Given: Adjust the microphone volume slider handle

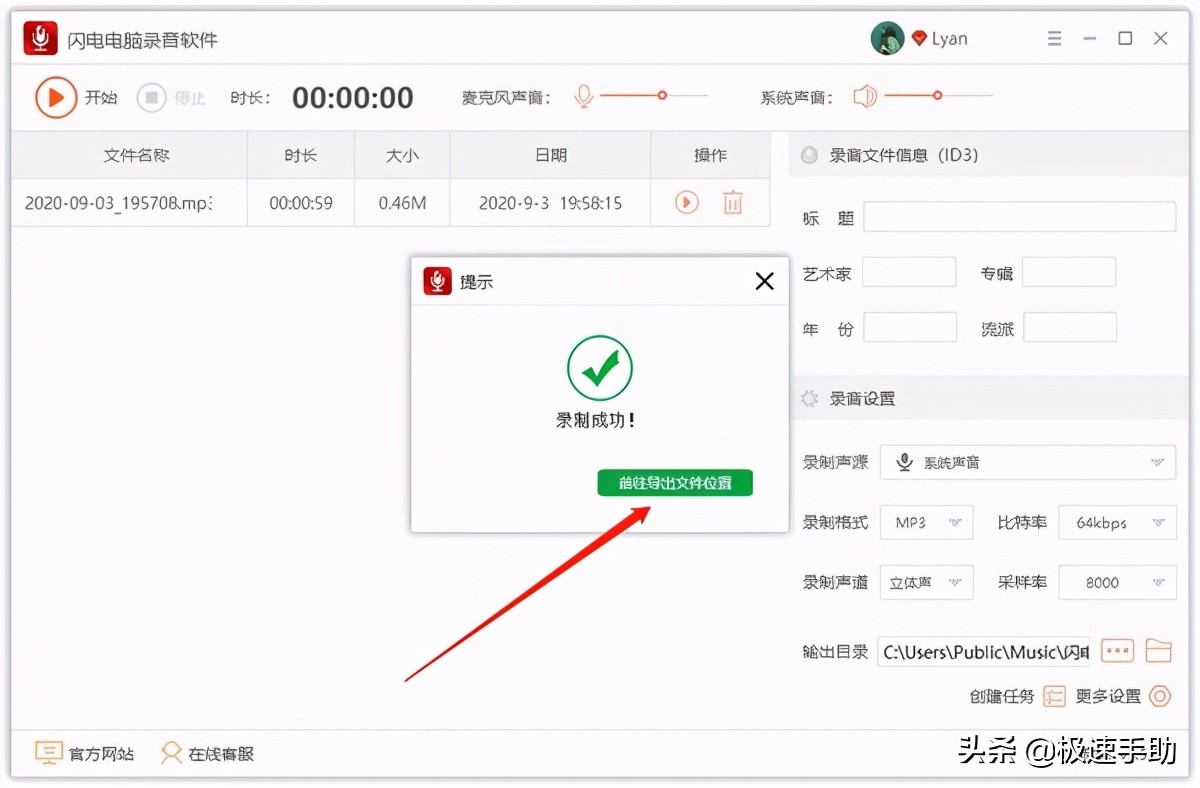Looking at the screenshot, I should [x=662, y=94].
